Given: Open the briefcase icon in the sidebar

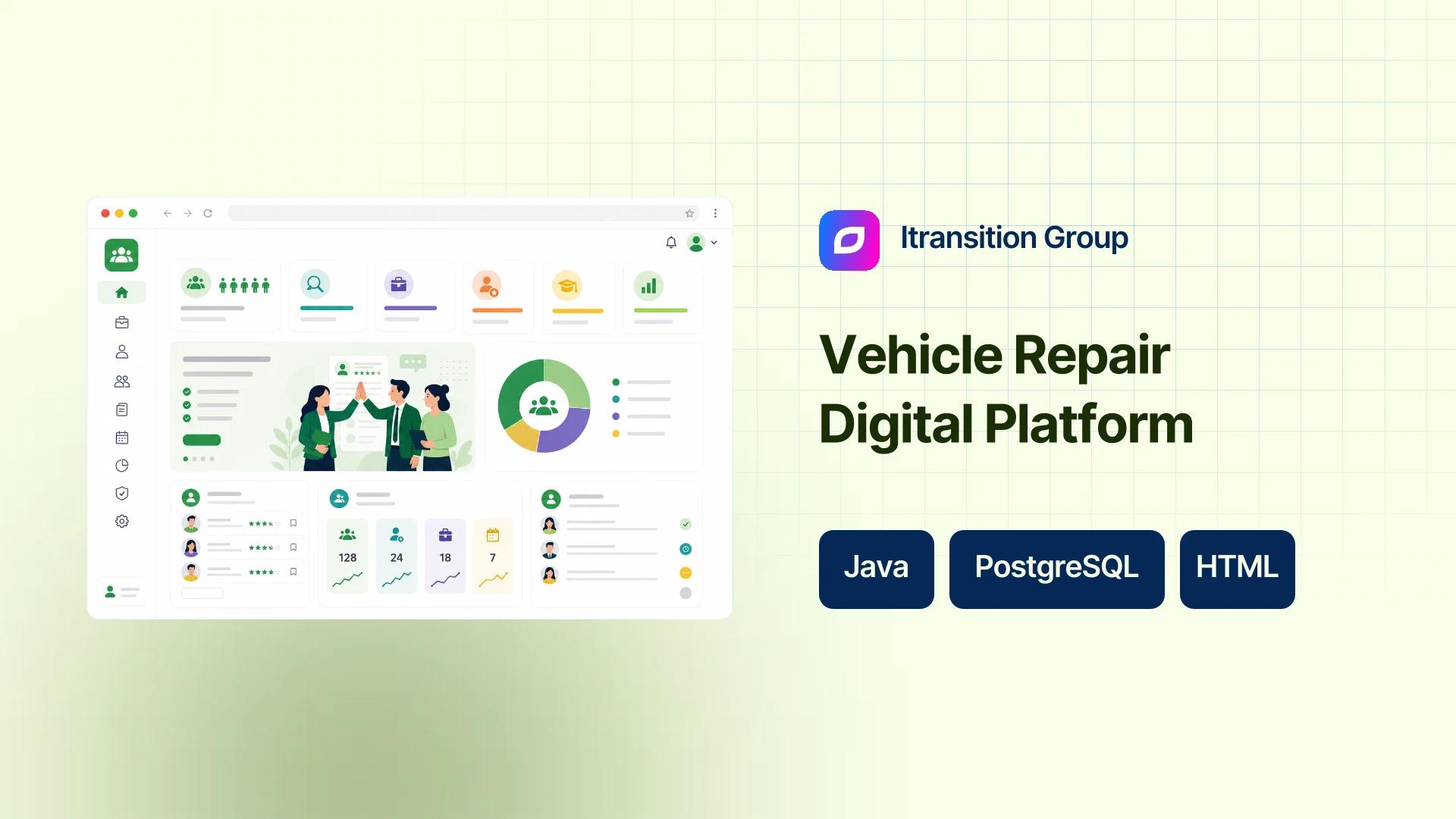Looking at the screenshot, I should pyautogui.click(x=121, y=322).
